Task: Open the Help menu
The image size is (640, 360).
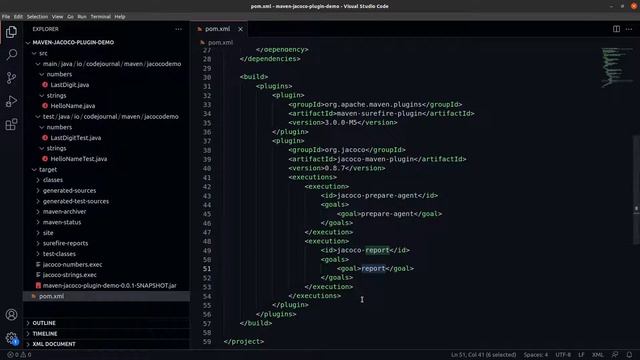Action: click(x=120, y=17)
